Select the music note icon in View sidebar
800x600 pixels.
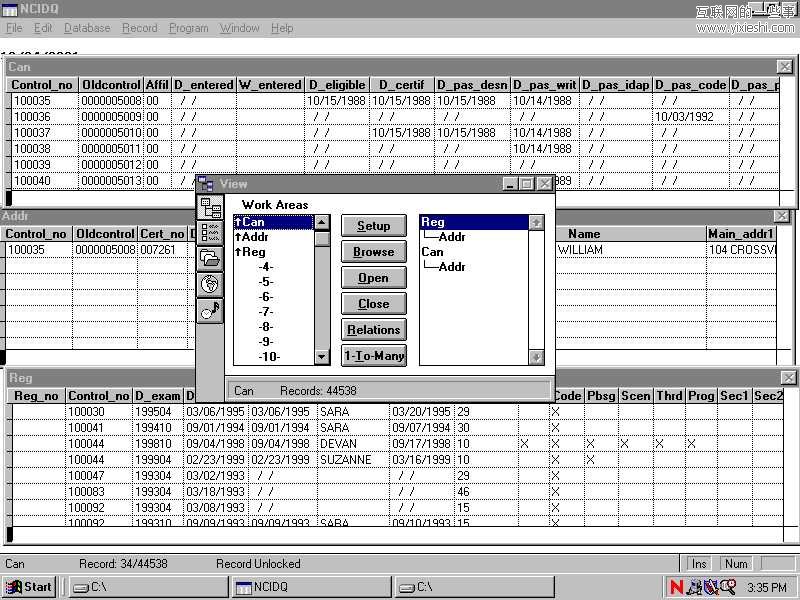pyautogui.click(x=210, y=310)
